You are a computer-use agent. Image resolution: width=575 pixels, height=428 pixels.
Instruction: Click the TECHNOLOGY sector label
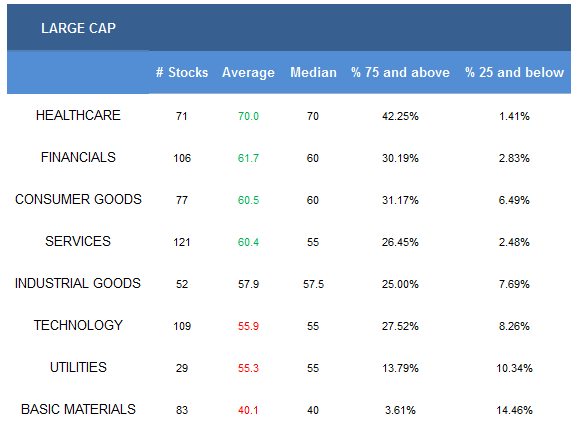click(78, 325)
